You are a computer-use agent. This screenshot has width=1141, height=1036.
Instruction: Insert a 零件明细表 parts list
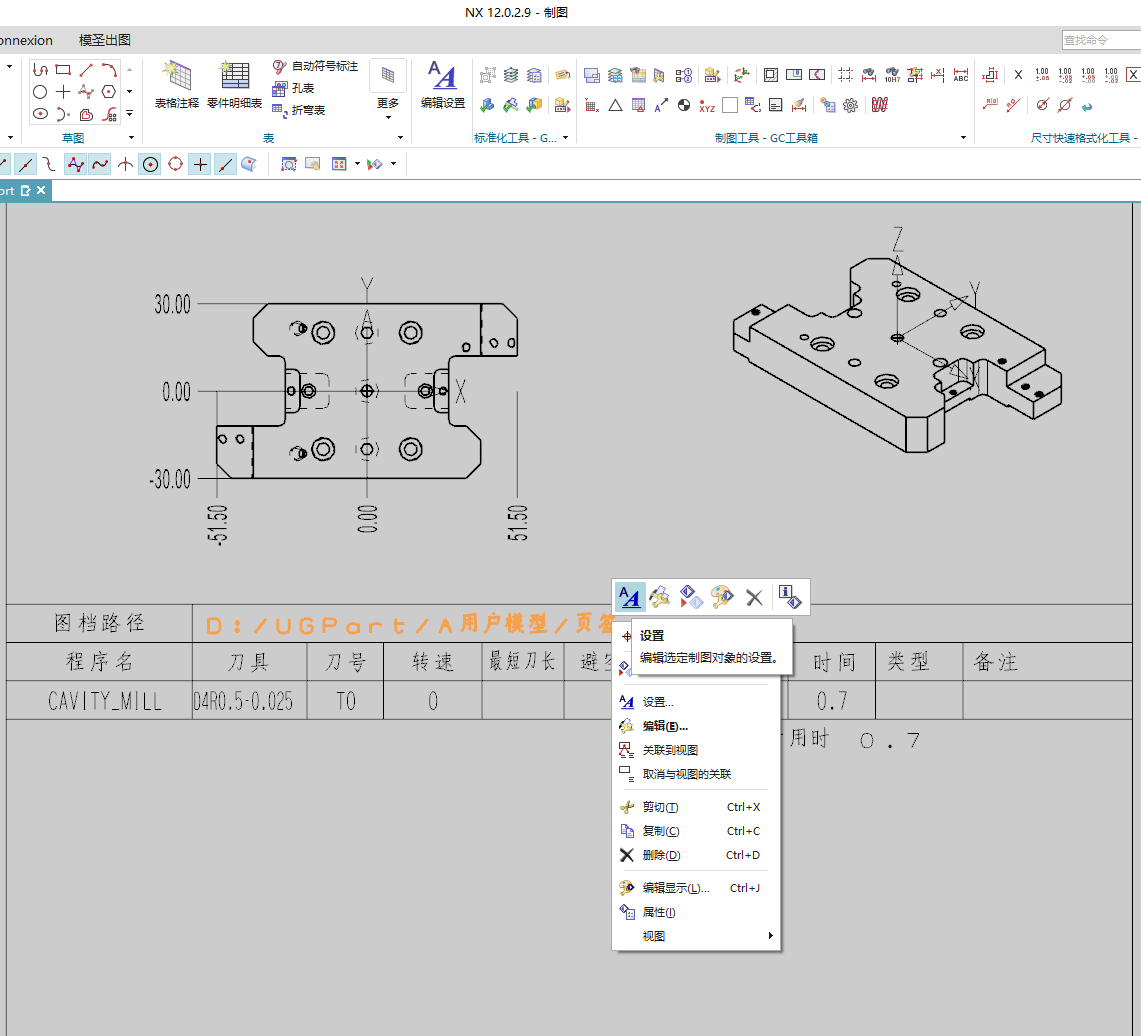[234, 85]
